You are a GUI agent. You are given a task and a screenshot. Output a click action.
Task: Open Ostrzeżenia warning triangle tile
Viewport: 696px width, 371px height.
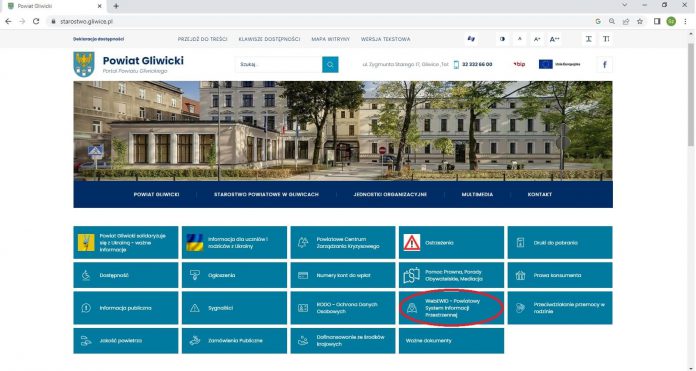point(451,243)
